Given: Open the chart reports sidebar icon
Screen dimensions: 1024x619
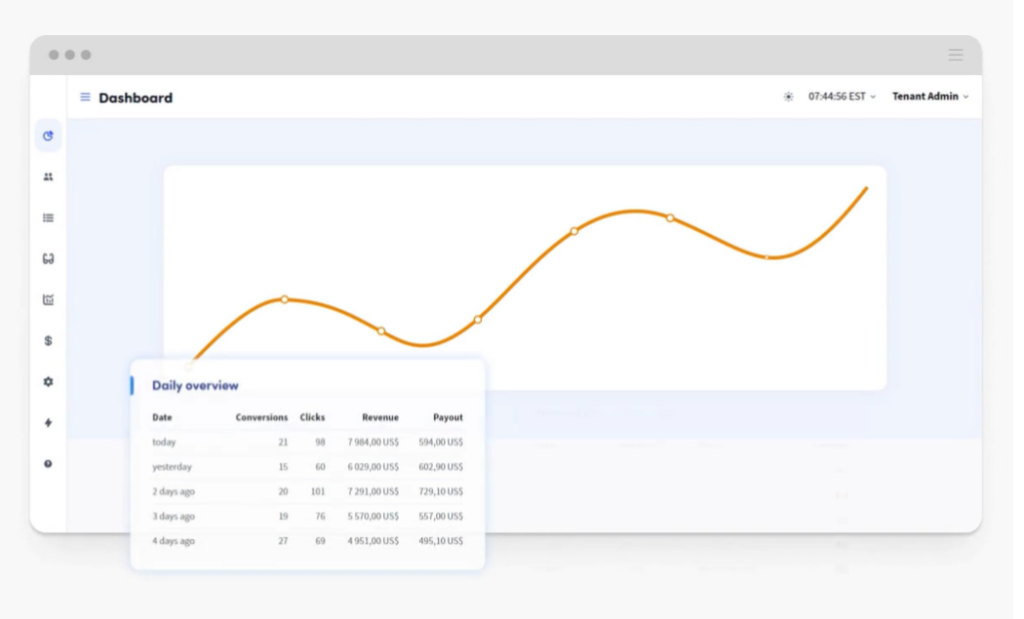Looking at the screenshot, I should point(48,300).
